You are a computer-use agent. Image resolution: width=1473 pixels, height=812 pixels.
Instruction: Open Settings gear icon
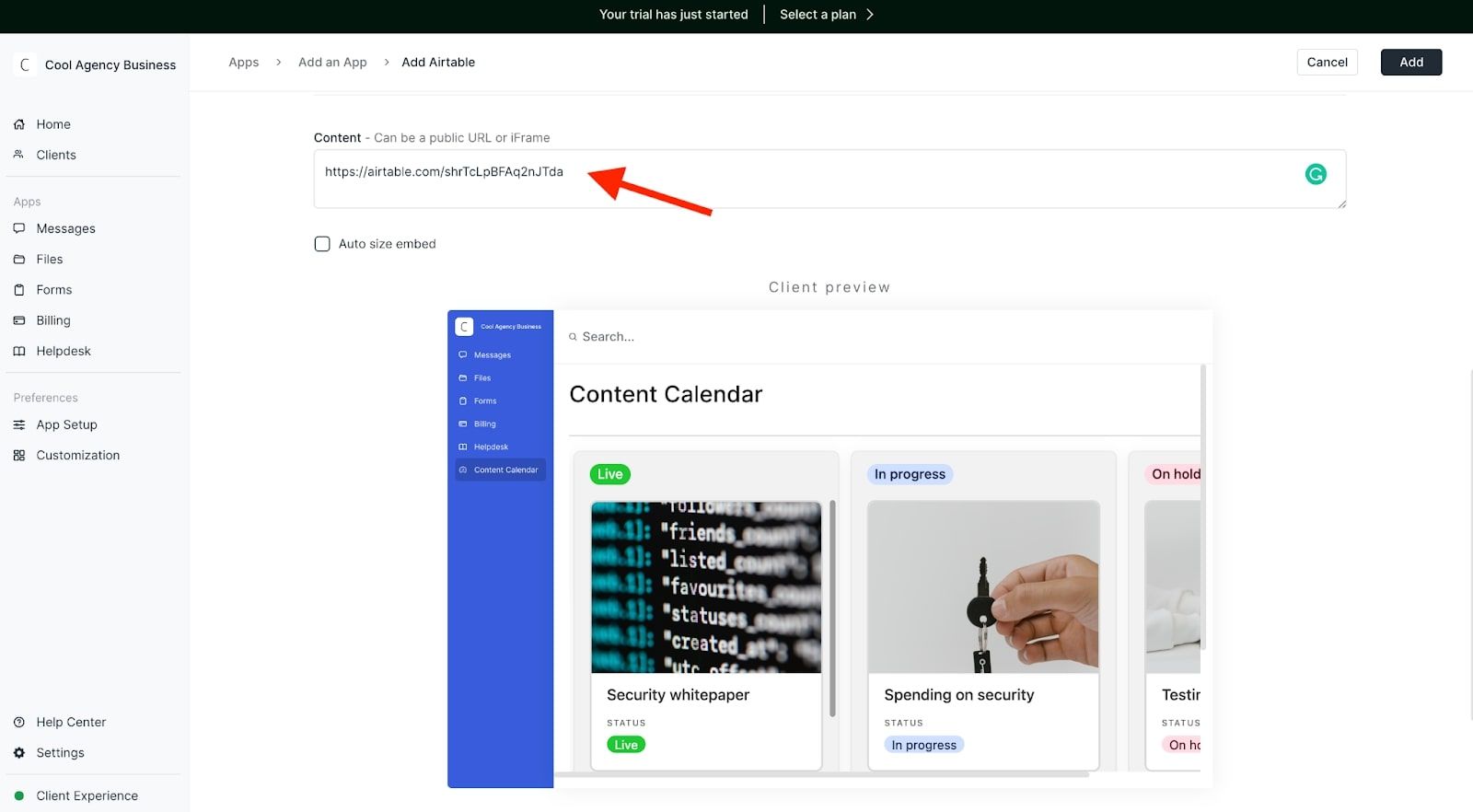pos(19,753)
